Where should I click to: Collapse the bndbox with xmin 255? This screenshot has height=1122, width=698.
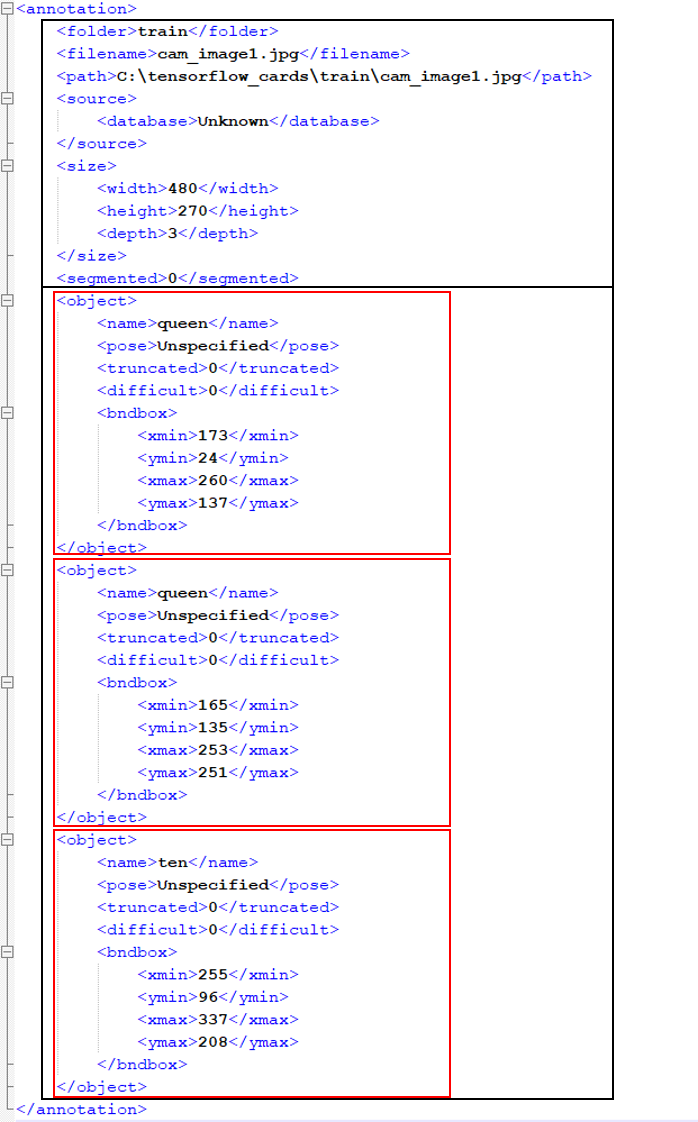point(7,952)
